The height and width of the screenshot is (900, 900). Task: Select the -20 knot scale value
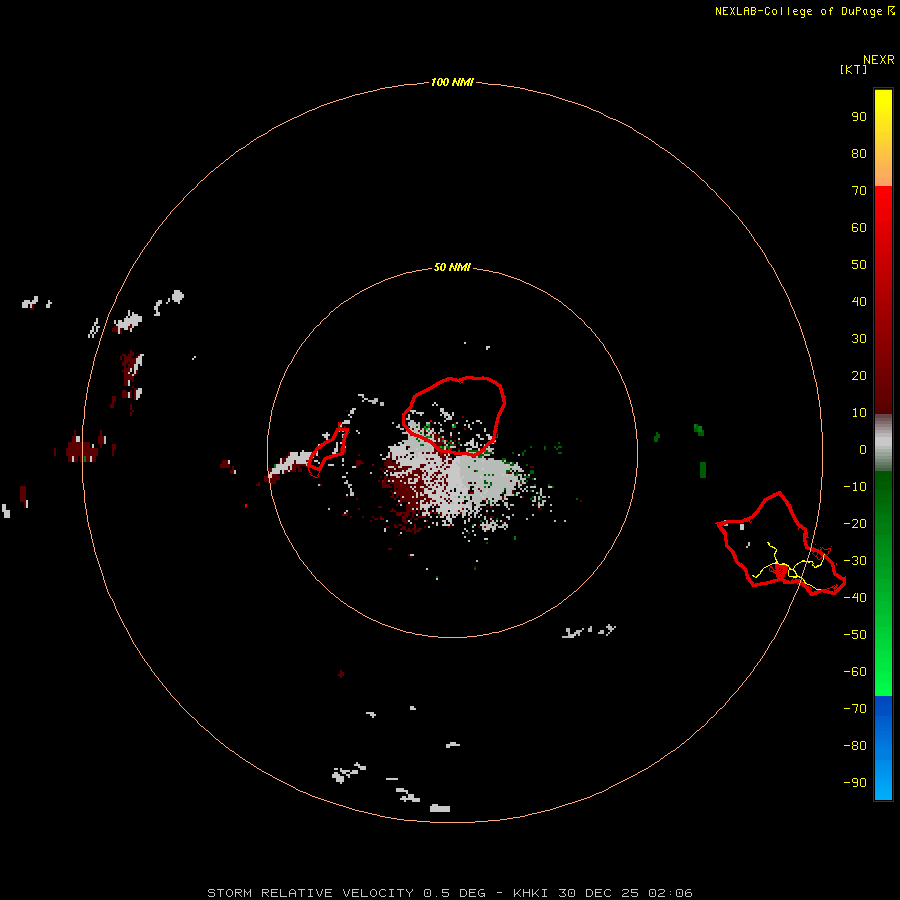(855, 524)
